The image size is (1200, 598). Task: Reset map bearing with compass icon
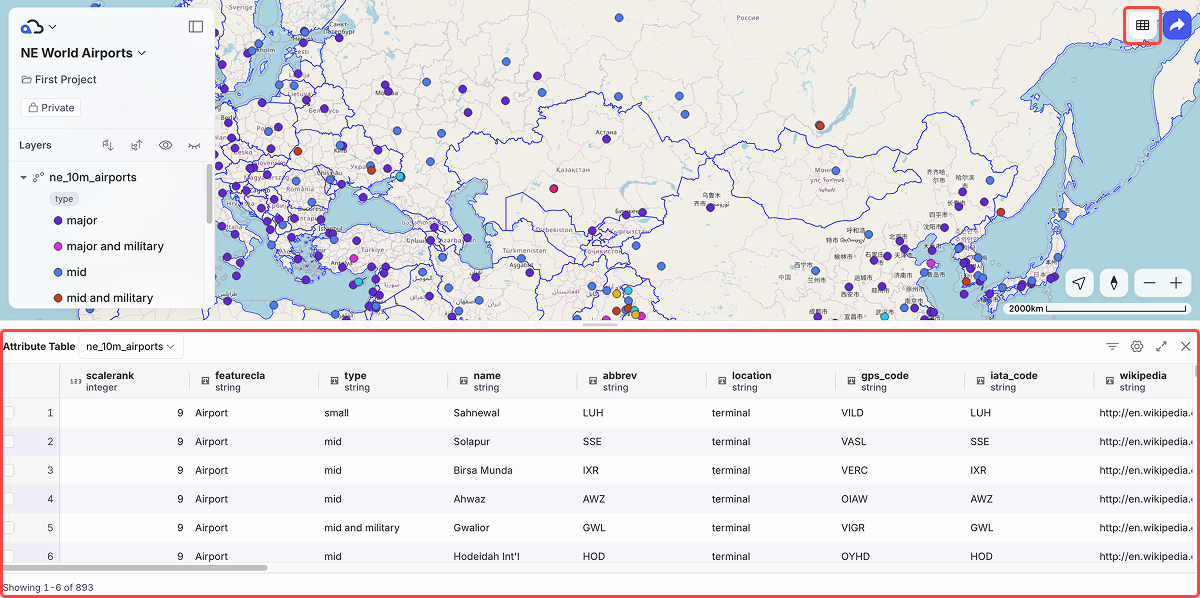pyautogui.click(x=1113, y=283)
